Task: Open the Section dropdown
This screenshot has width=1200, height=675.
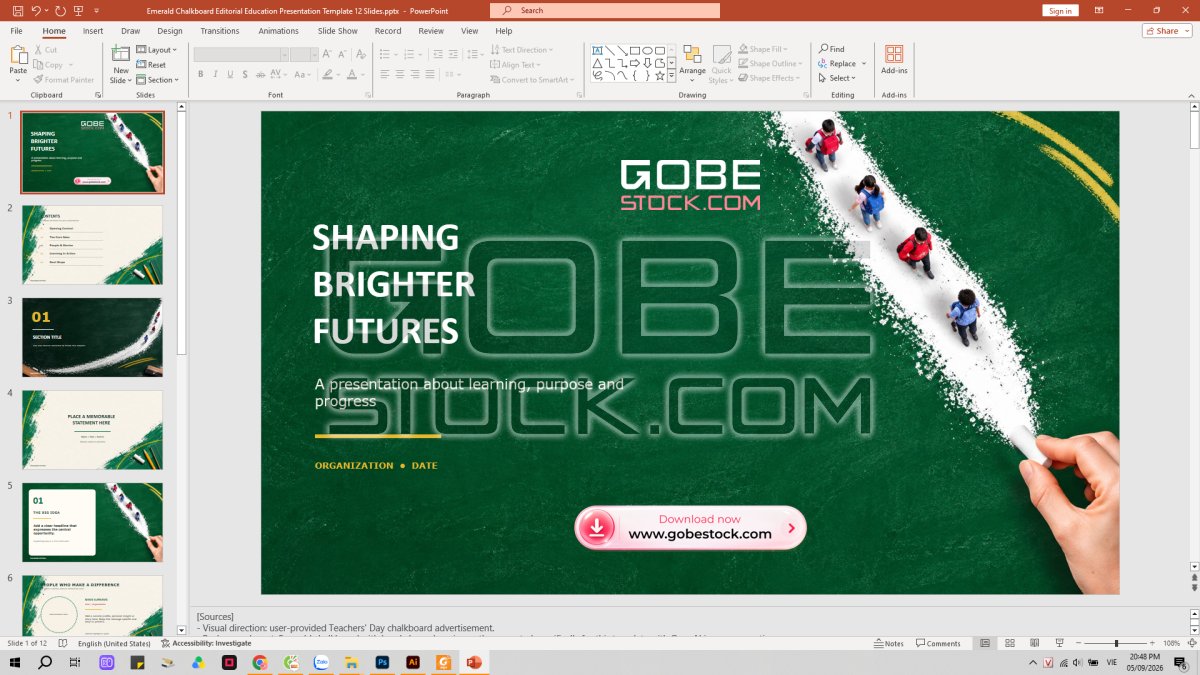Action: point(157,79)
